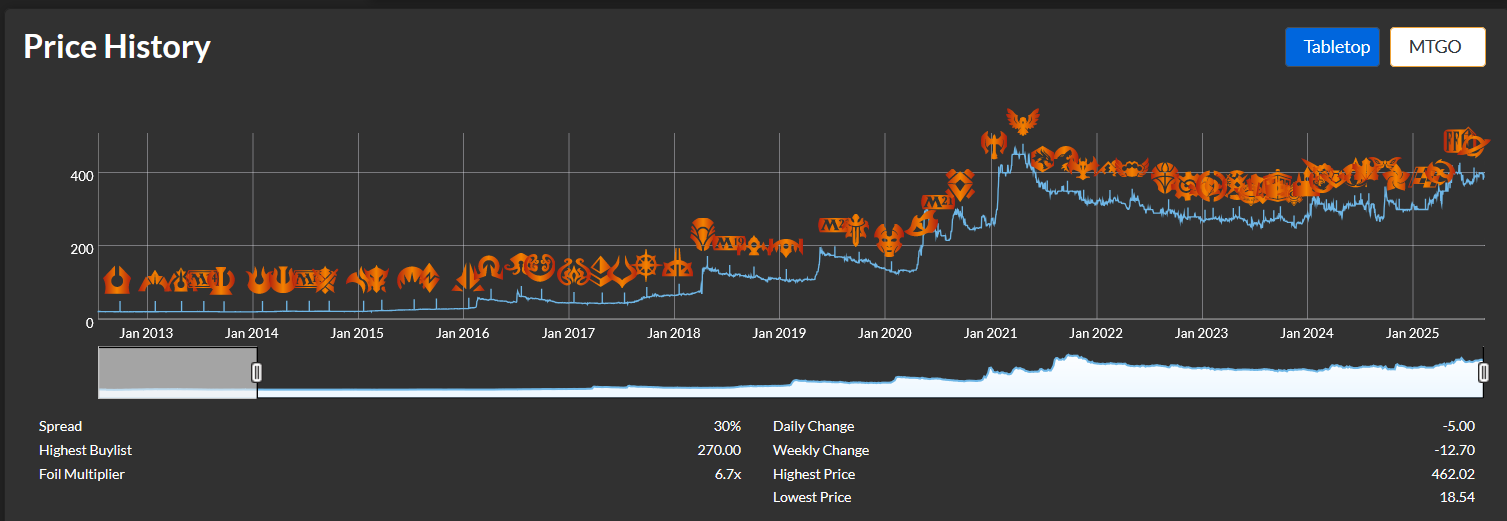Click the TARDIS Doctor Who set symbol
Viewport: 1507px width, 521px height.
(x=1278, y=184)
